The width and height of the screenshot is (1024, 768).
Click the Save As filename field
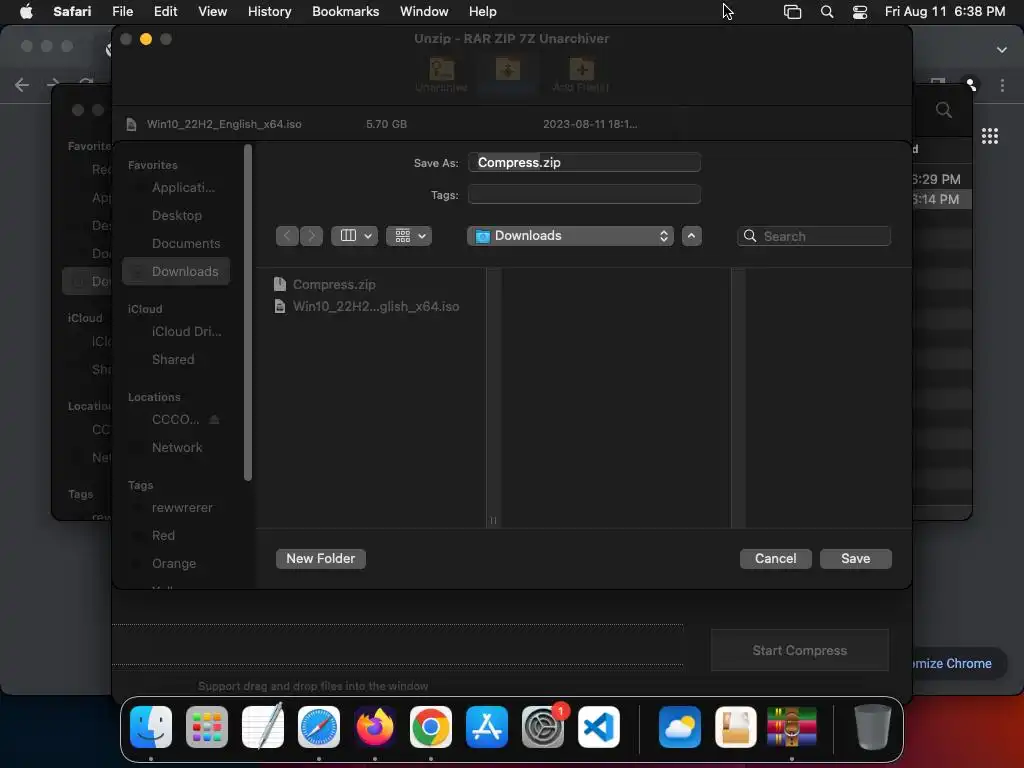click(584, 163)
